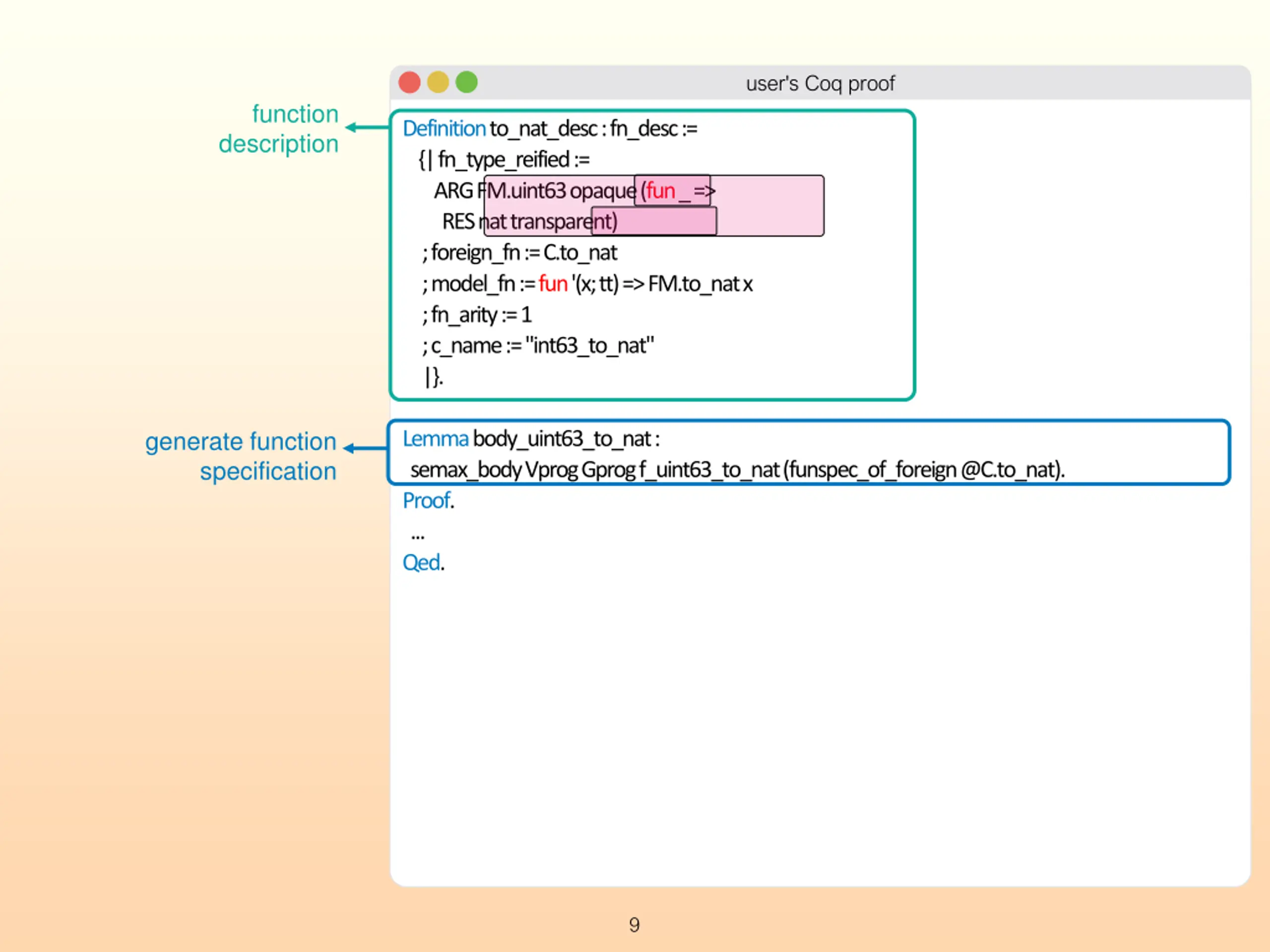Viewport: 1270px width, 952px height.
Task: Click the green maximize window dot
Action: click(x=466, y=82)
